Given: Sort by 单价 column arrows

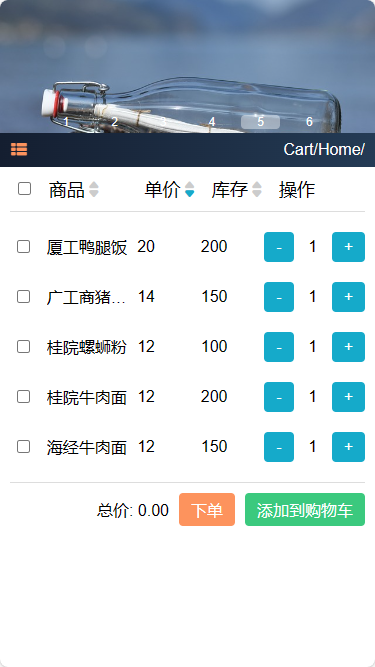Looking at the screenshot, I should click(190, 189).
